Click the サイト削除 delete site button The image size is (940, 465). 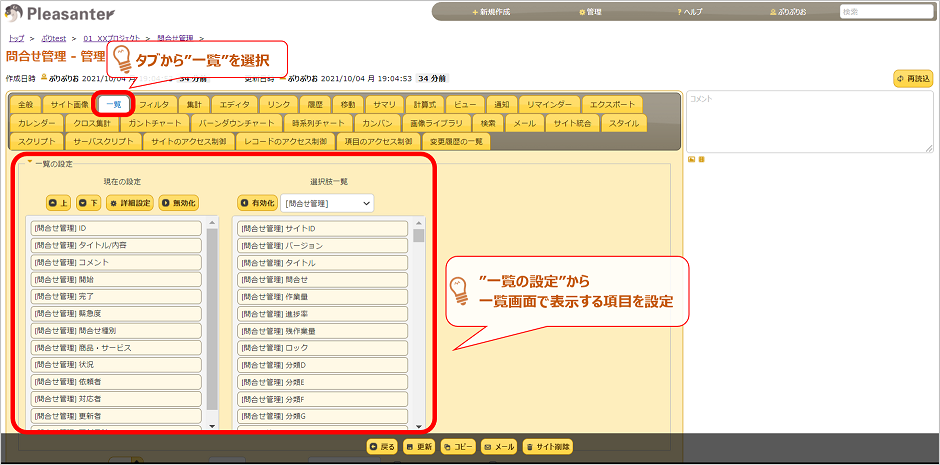pyautogui.click(x=548, y=446)
